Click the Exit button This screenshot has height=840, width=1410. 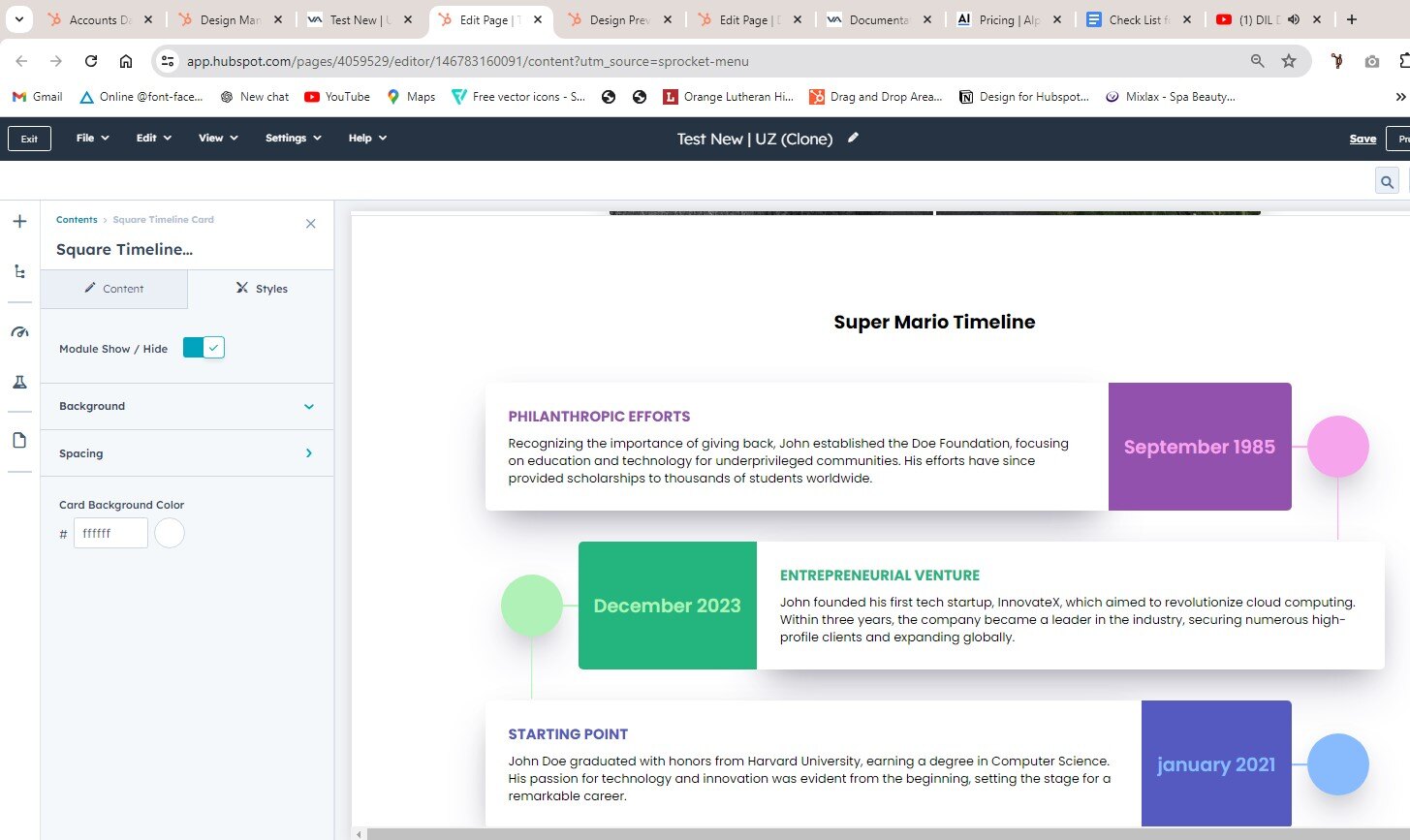click(x=29, y=139)
